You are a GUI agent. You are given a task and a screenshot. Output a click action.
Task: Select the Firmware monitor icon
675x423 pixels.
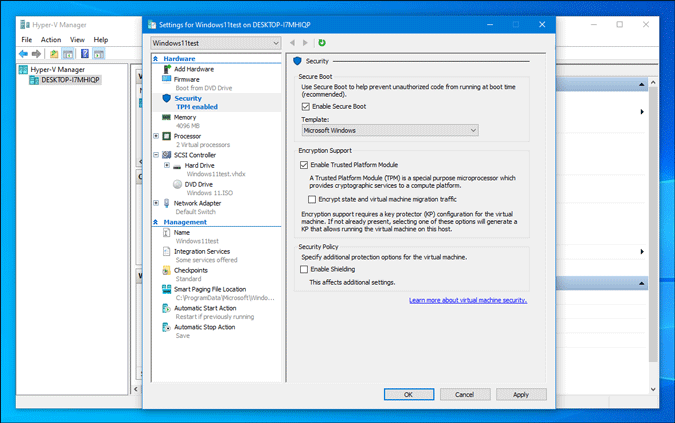pos(167,79)
